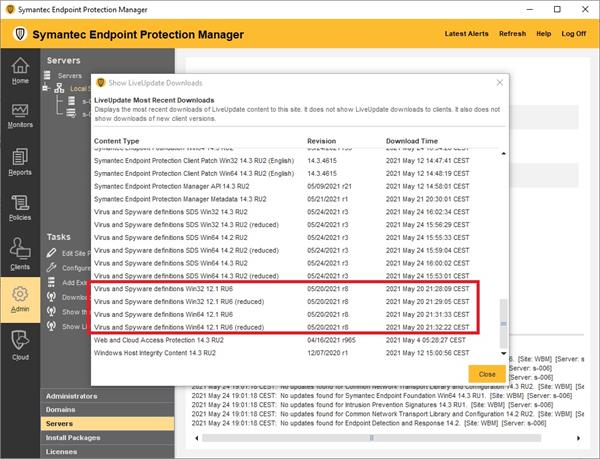Open the Clients page icon
The width and height of the screenshot is (600, 459).
click(x=20, y=248)
